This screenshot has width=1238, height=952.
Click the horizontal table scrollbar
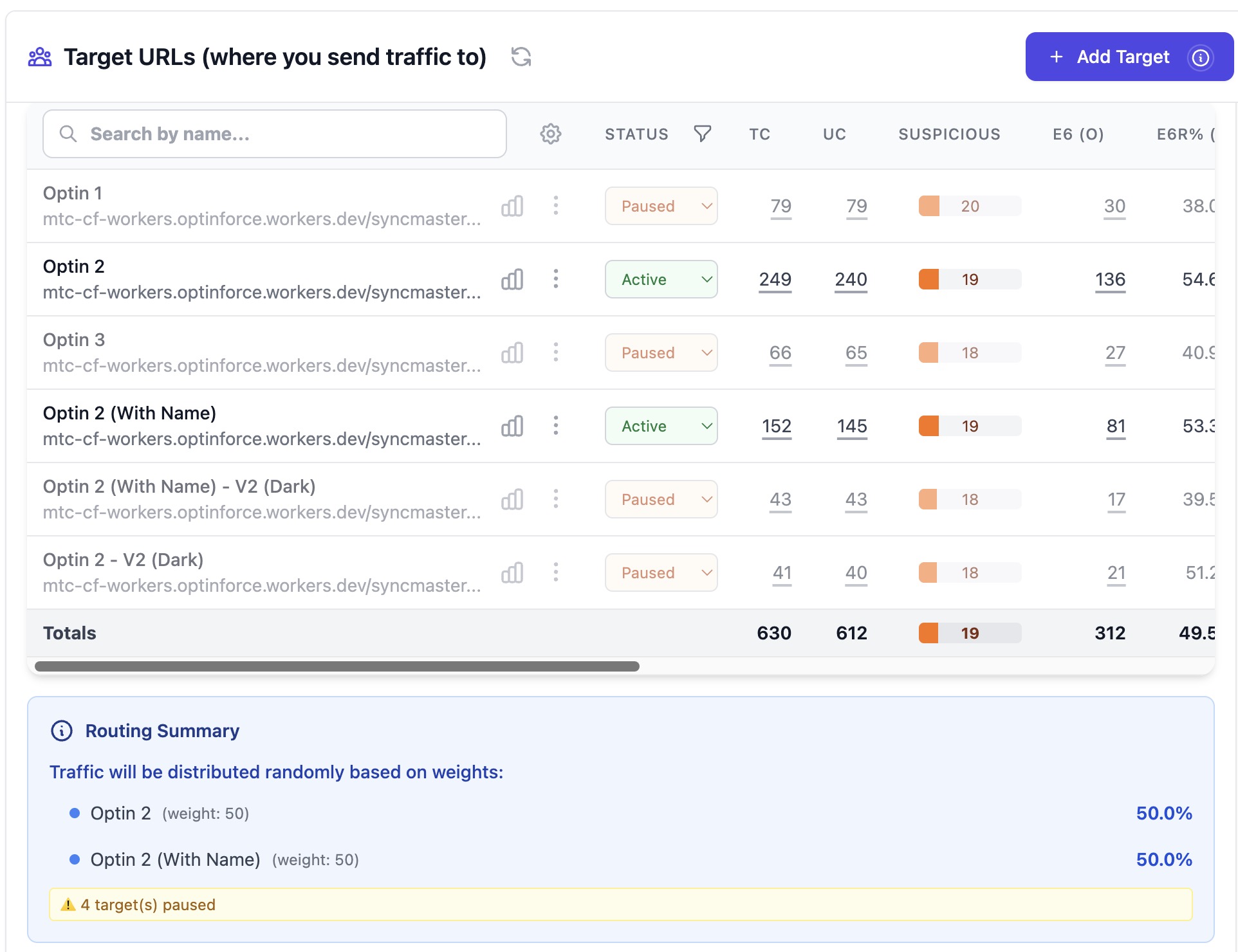[x=337, y=666]
